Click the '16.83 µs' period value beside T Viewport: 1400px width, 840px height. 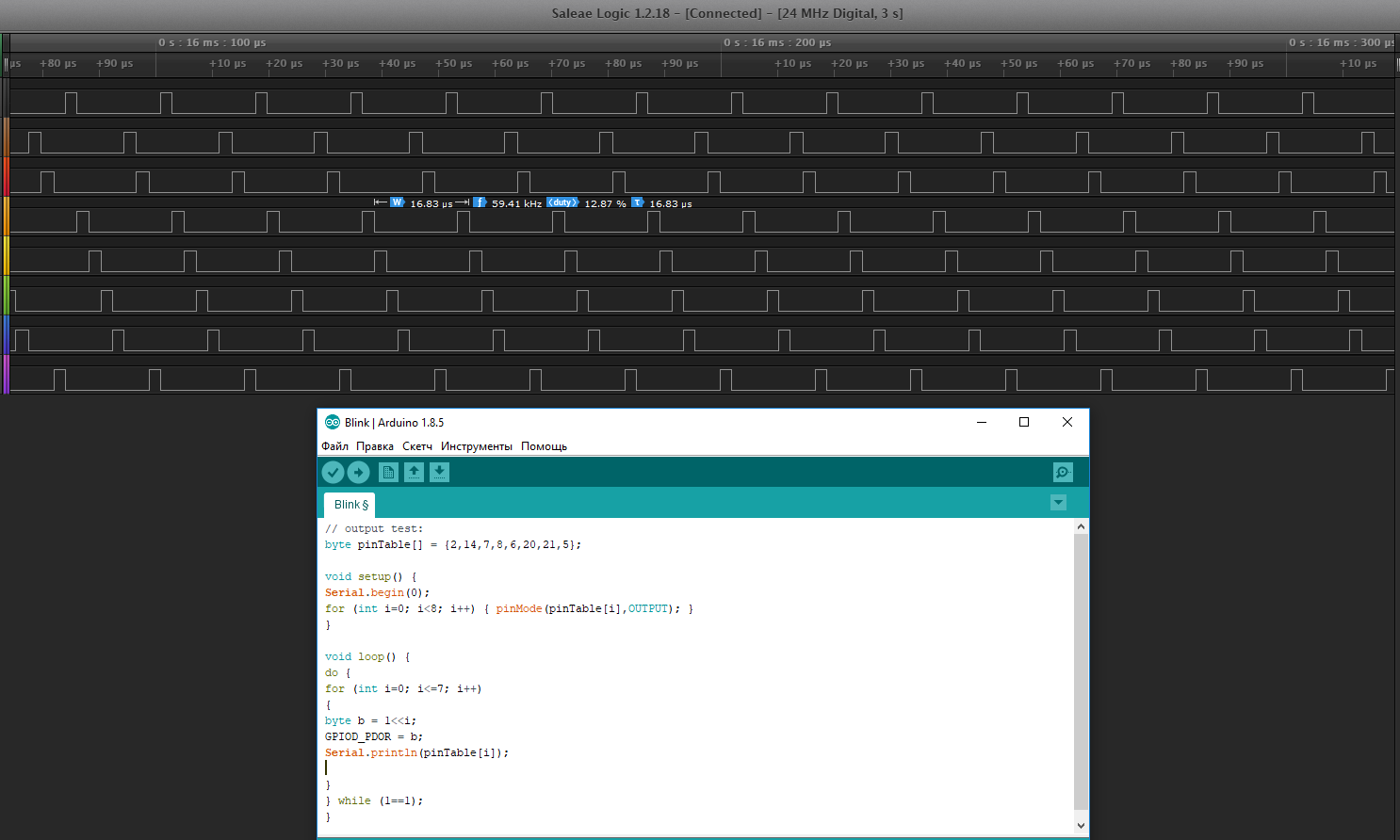coord(671,203)
